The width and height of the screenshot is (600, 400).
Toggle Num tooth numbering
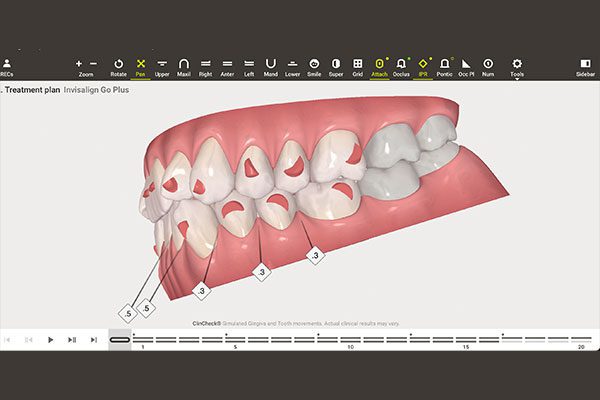[x=488, y=68]
